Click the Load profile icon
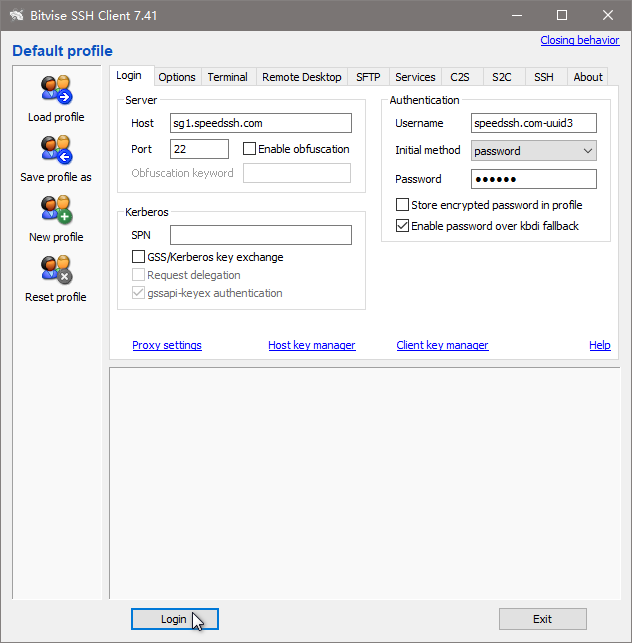The image size is (632, 643). pyautogui.click(x=56, y=89)
